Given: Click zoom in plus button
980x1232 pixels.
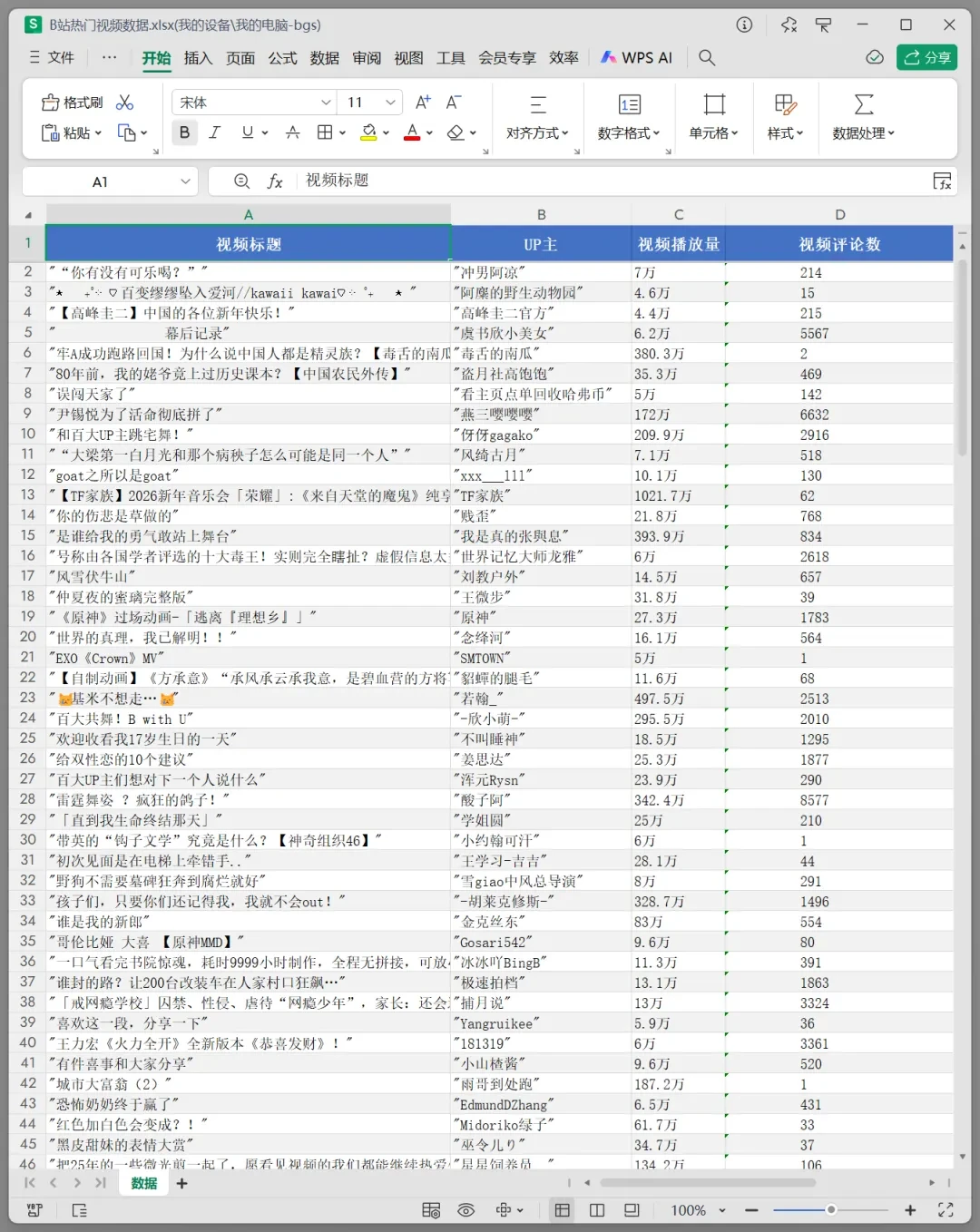Looking at the screenshot, I should [910, 1210].
